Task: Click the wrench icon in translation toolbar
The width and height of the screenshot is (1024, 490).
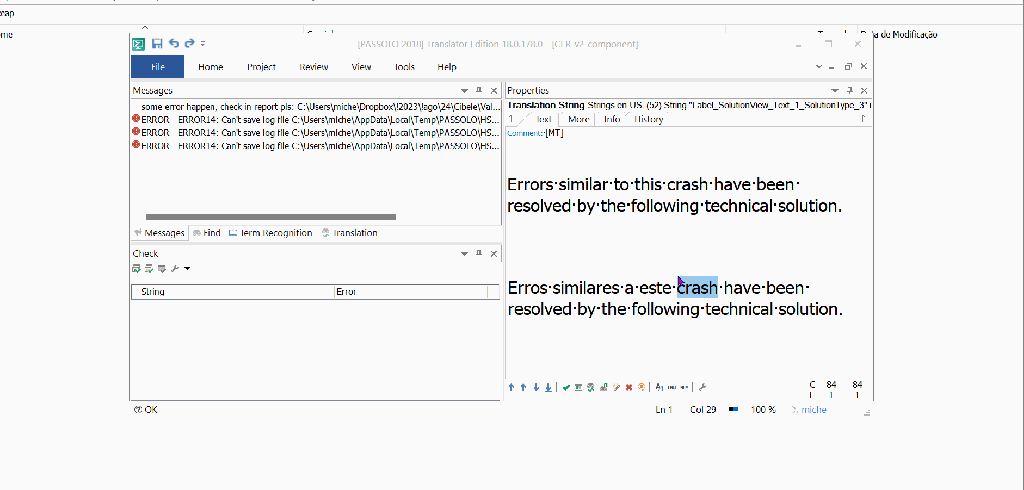Action: point(702,387)
